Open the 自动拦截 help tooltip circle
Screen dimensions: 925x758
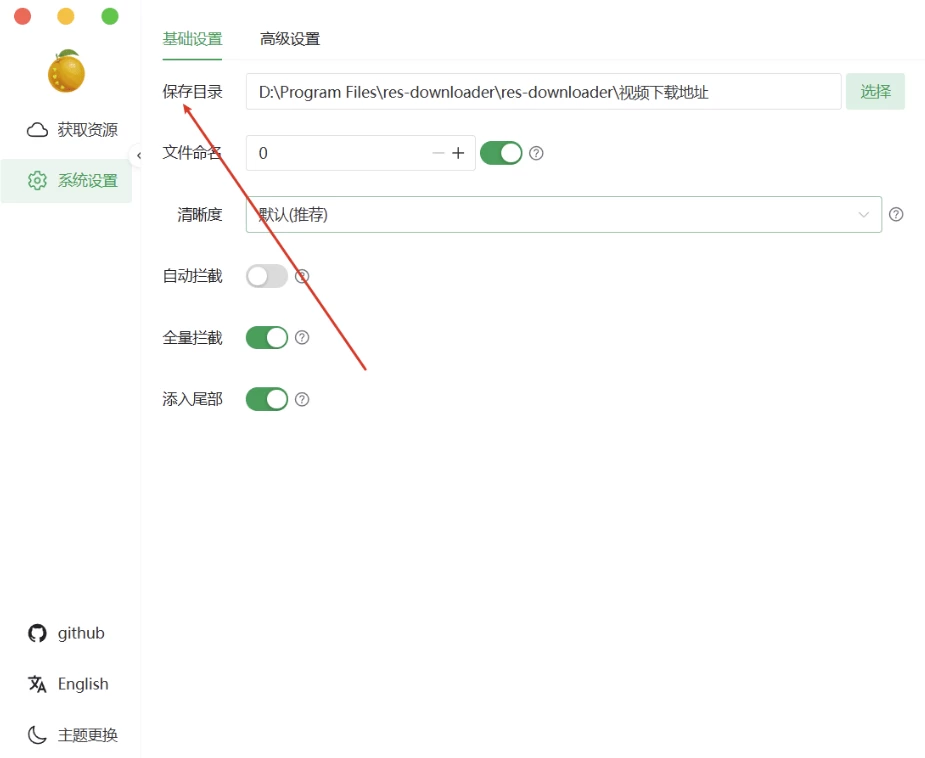tap(300, 276)
